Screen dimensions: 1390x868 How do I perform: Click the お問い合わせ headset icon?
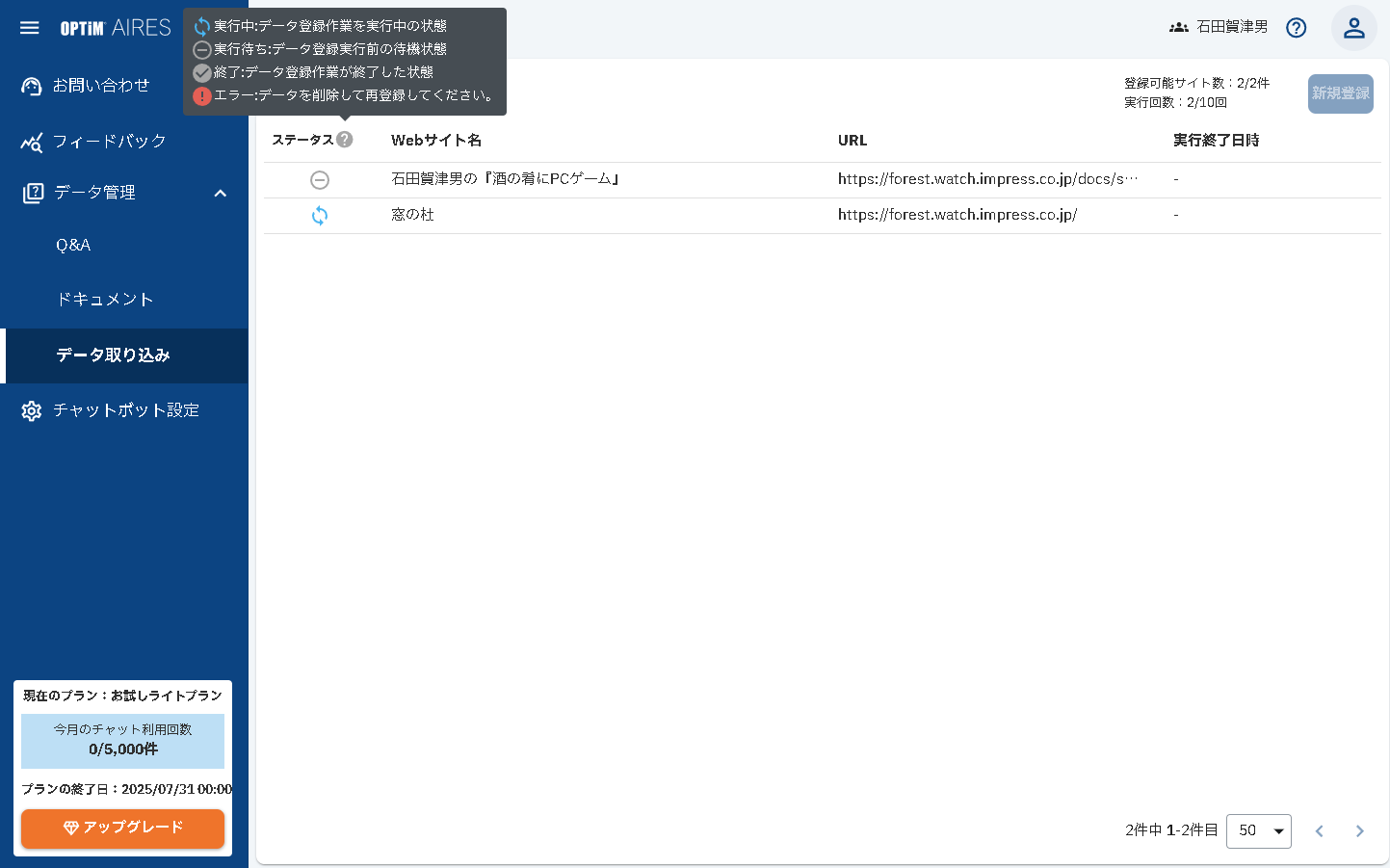click(x=31, y=85)
